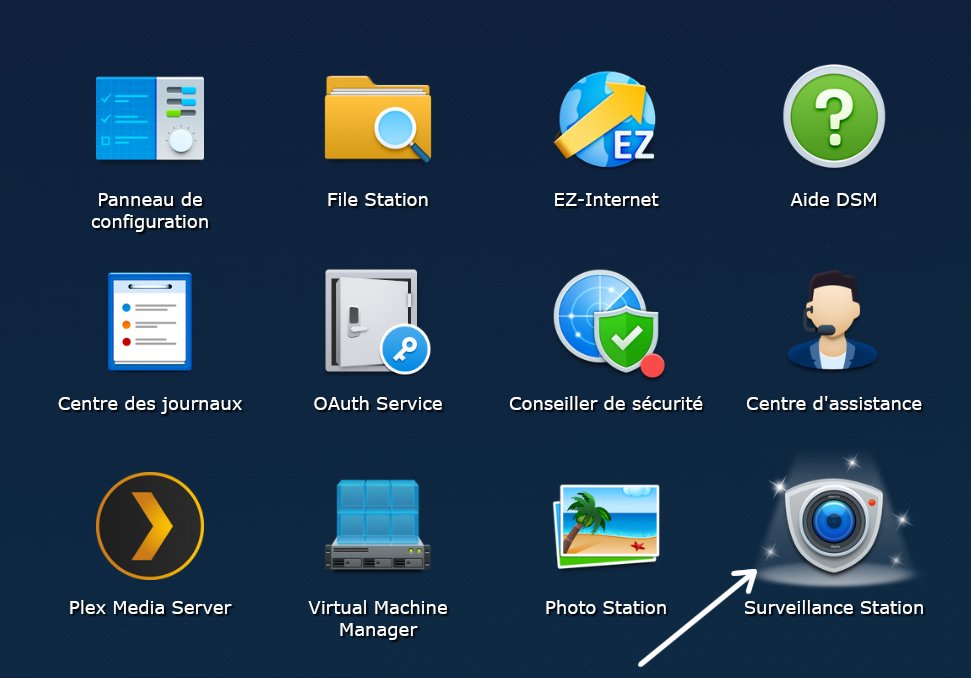This screenshot has height=678, width=971.
Task: Click the "Surveillance Station" label
Action: coord(834,608)
